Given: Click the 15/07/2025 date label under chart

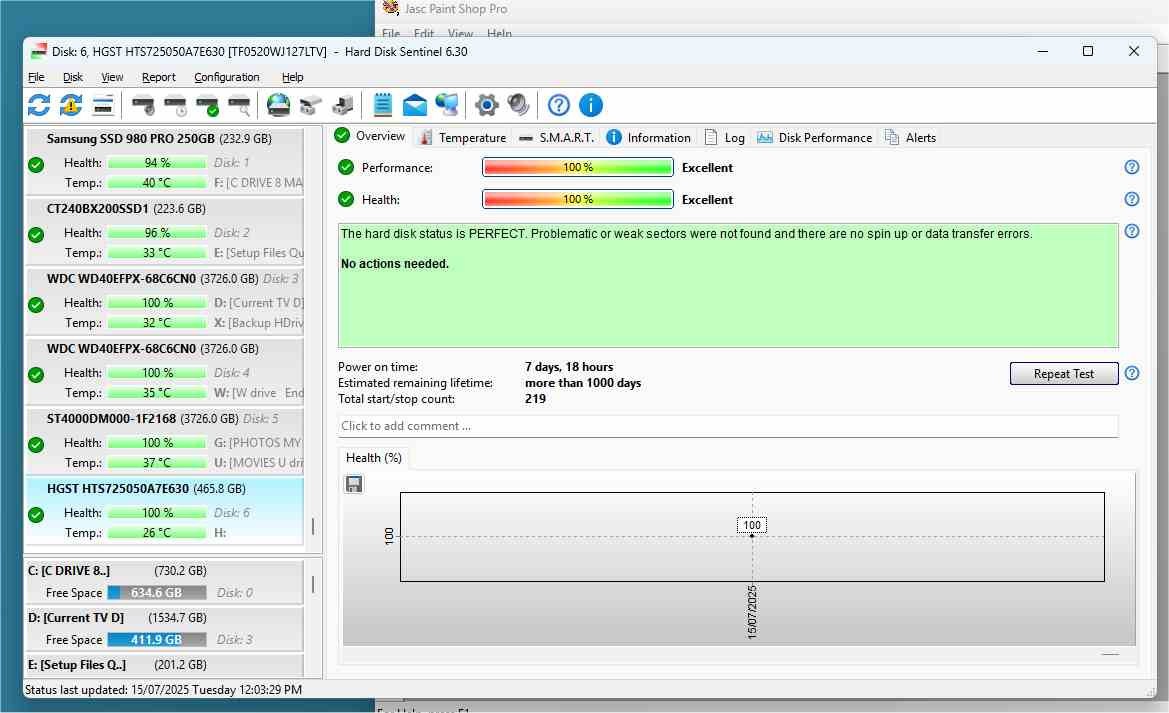Looking at the screenshot, I should click(752, 612).
